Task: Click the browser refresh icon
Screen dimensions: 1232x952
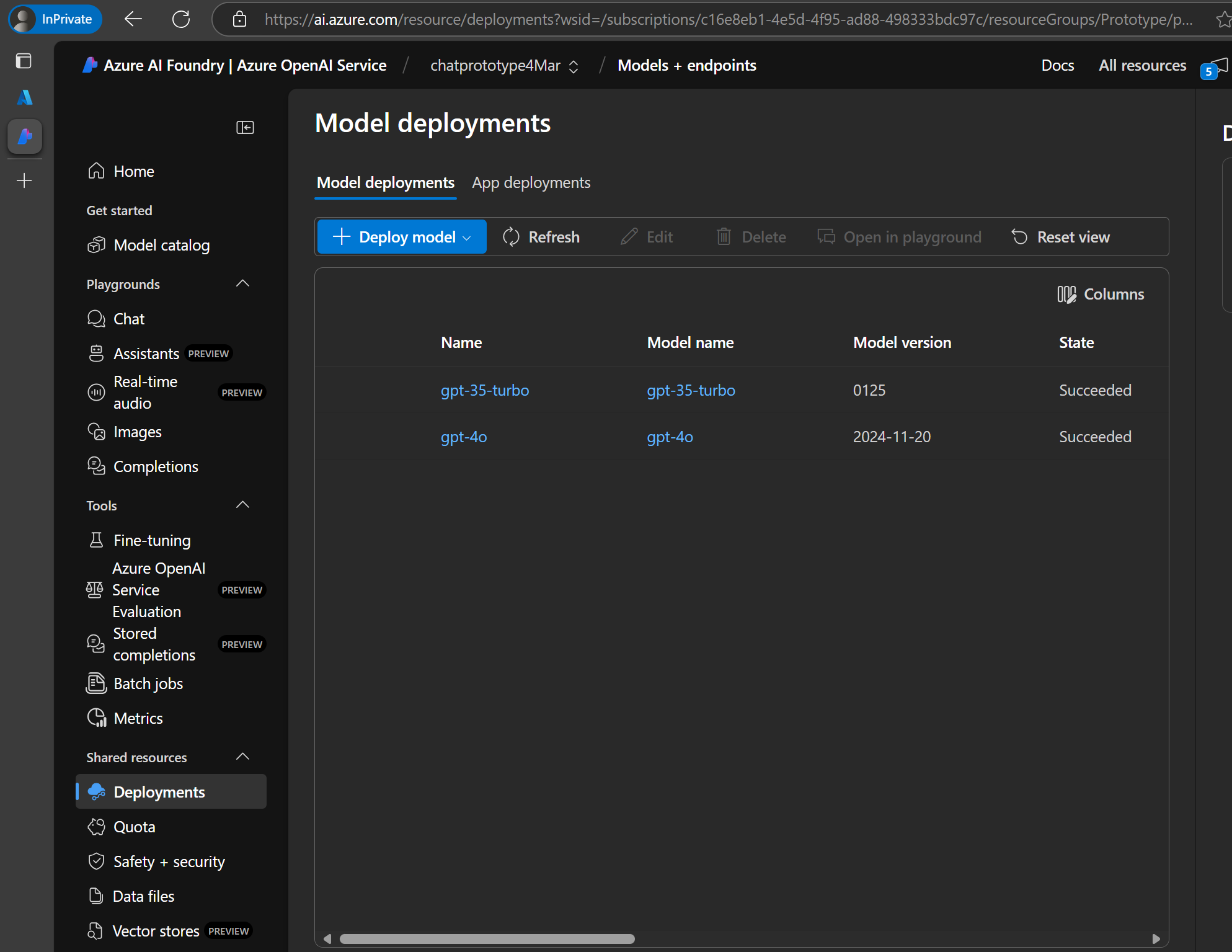Action: pyautogui.click(x=181, y=19)
